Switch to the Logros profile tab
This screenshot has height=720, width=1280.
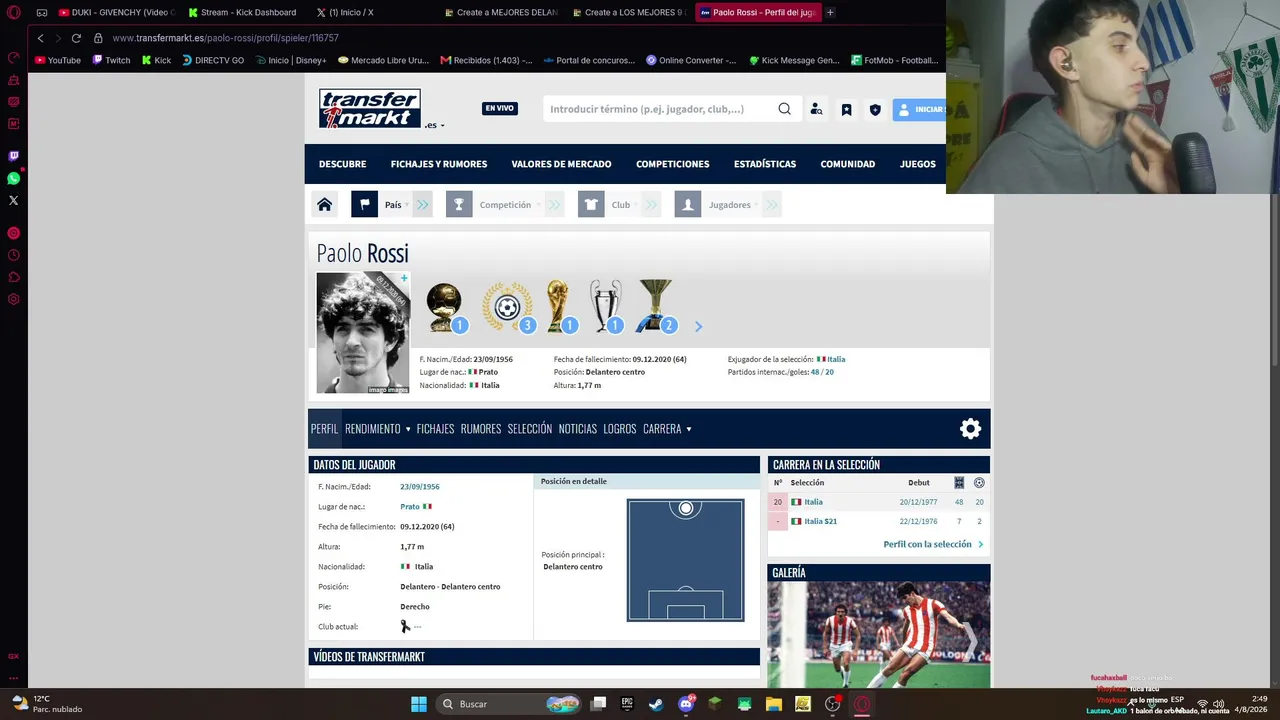pyautogui.click(x=620, y=429)
